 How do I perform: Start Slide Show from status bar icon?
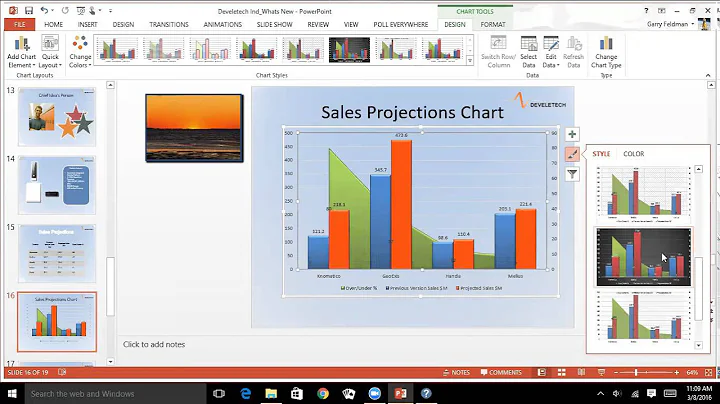(x=601, y=372)
